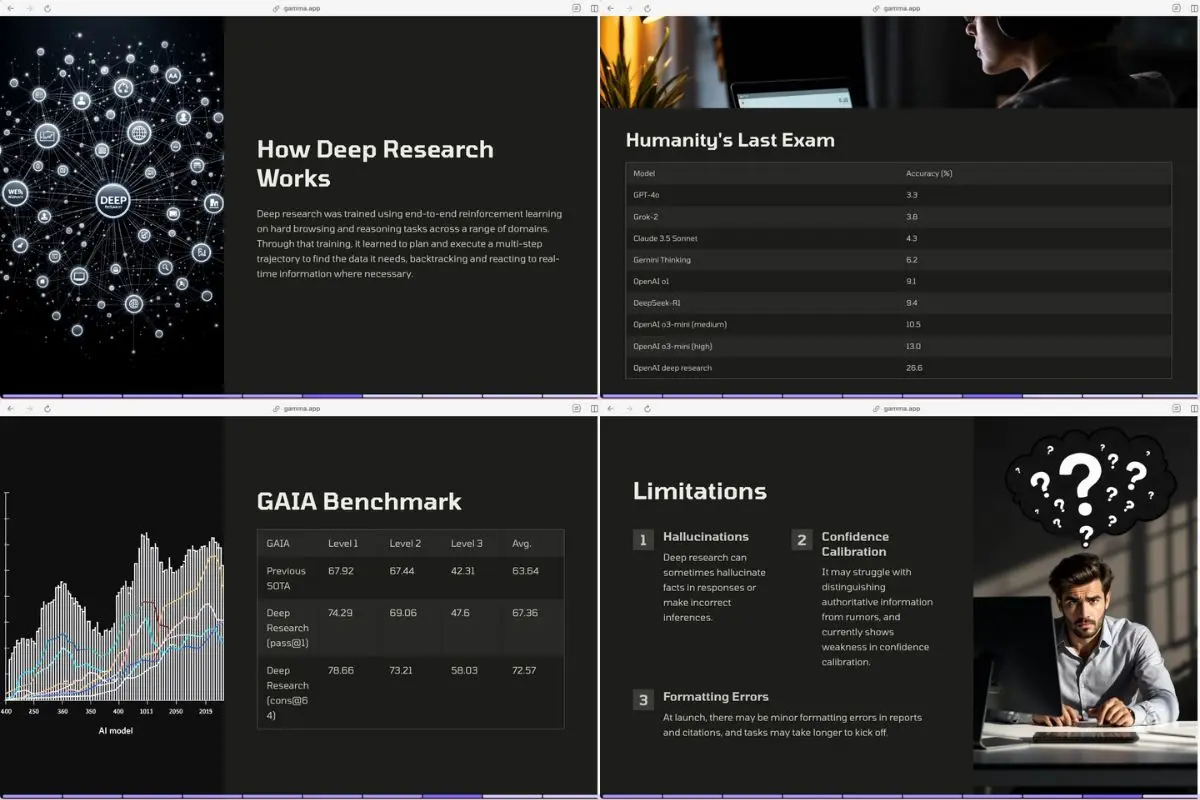
Task: Click the 'Humanity's Last Exam' heading
Action: pyautogui.click(x=730, y=140)
